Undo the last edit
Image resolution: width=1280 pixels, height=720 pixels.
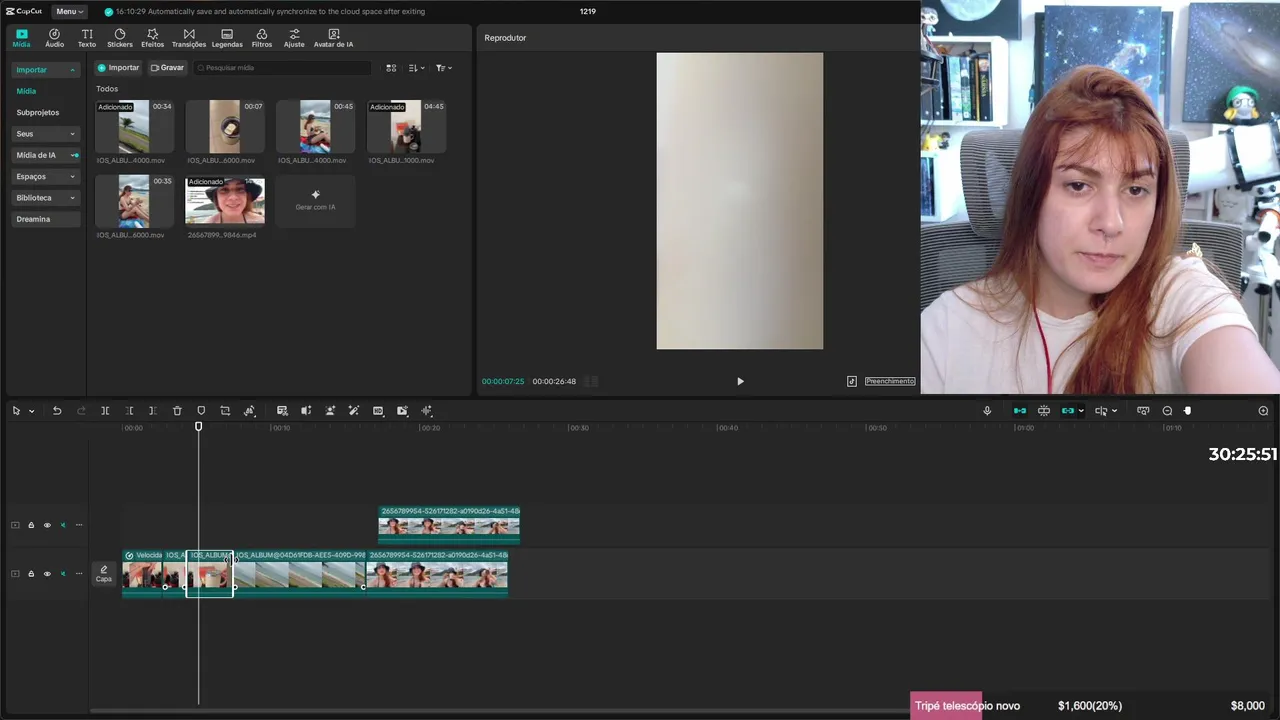[x=57, y=411]
